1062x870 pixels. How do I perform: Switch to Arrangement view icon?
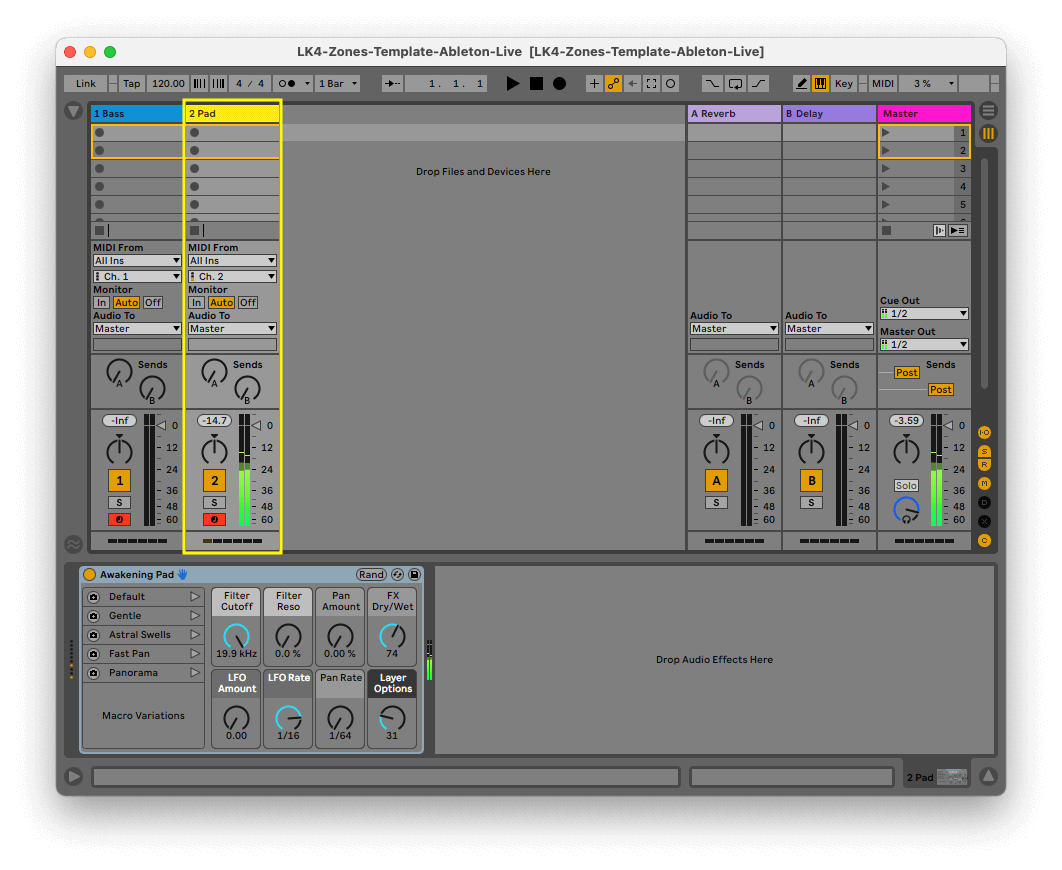[x=988, y=110]
